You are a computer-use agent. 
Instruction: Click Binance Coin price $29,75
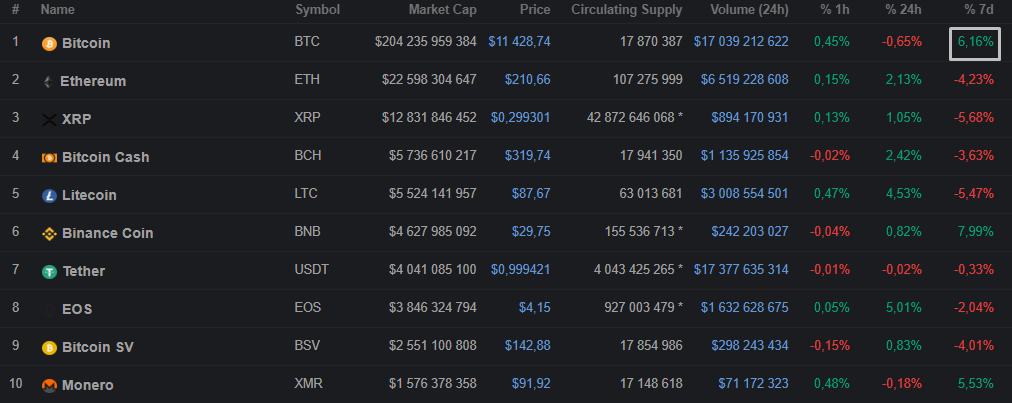[x=531, y=232]
